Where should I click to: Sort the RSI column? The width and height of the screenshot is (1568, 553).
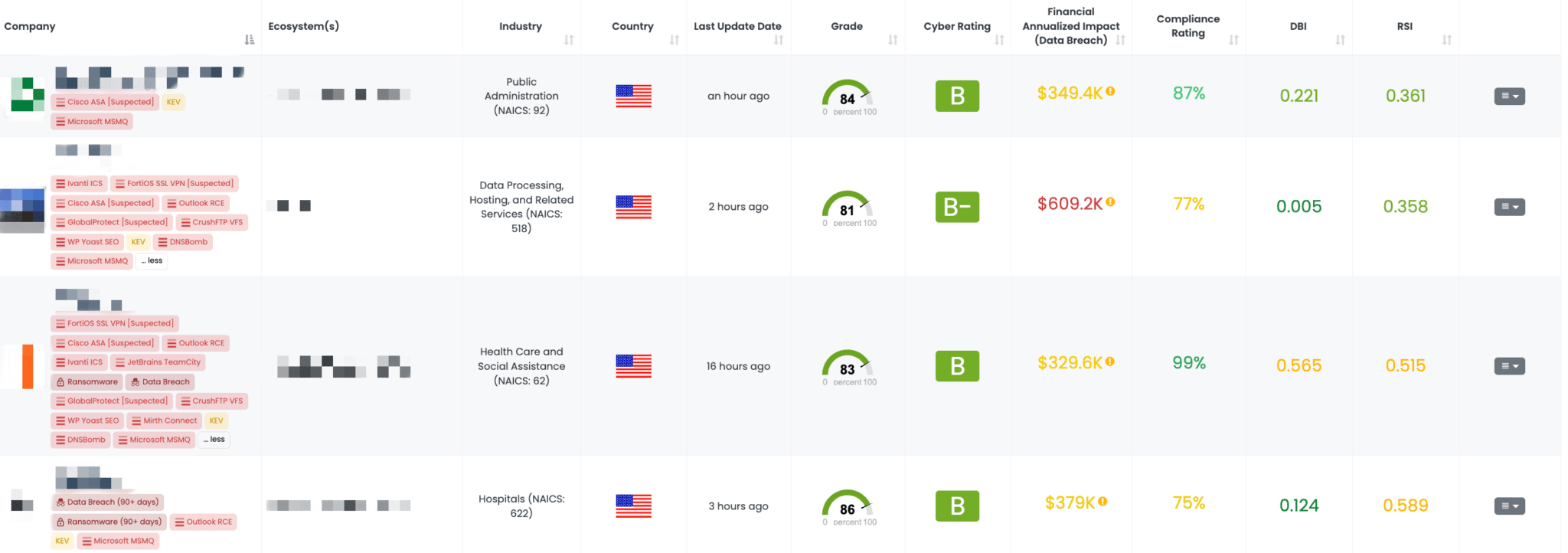[x=1446, y=40]
